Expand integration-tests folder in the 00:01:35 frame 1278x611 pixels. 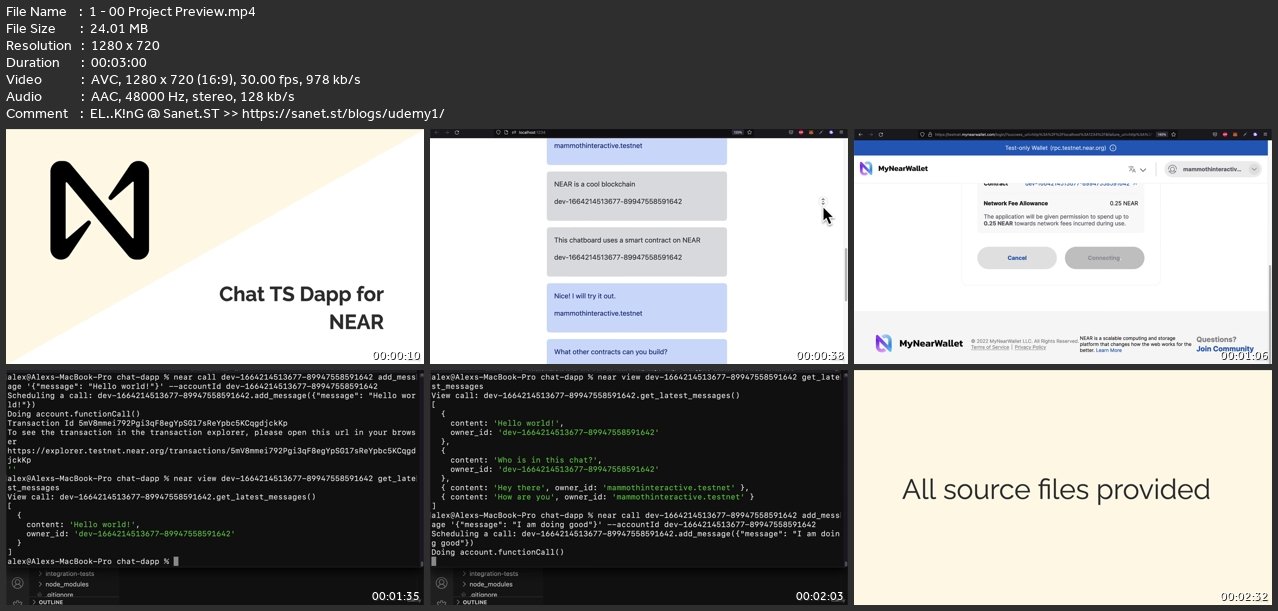click(68, 574)
